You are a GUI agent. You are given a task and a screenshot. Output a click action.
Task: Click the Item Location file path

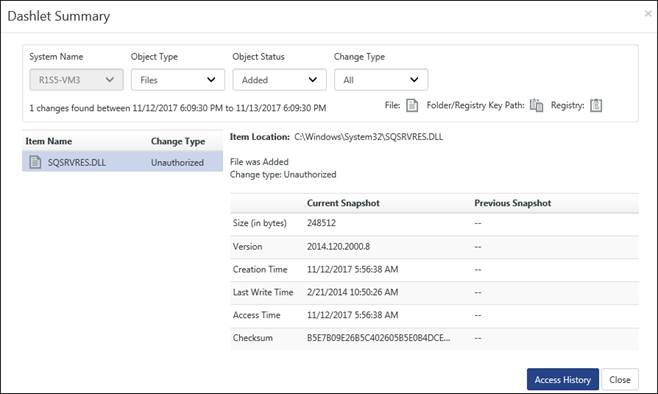click(x=368, y=137)
